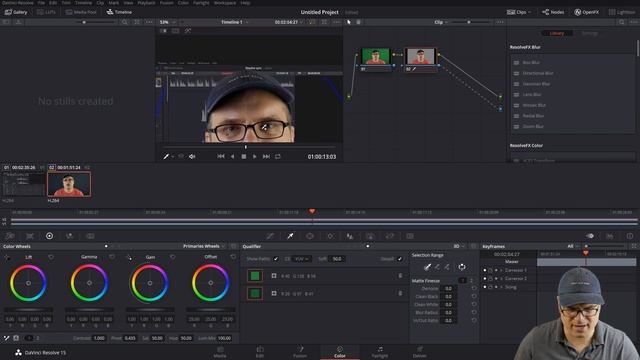
Task: Toggle the OpenFX panel
Action: click(x=587, y=12)
